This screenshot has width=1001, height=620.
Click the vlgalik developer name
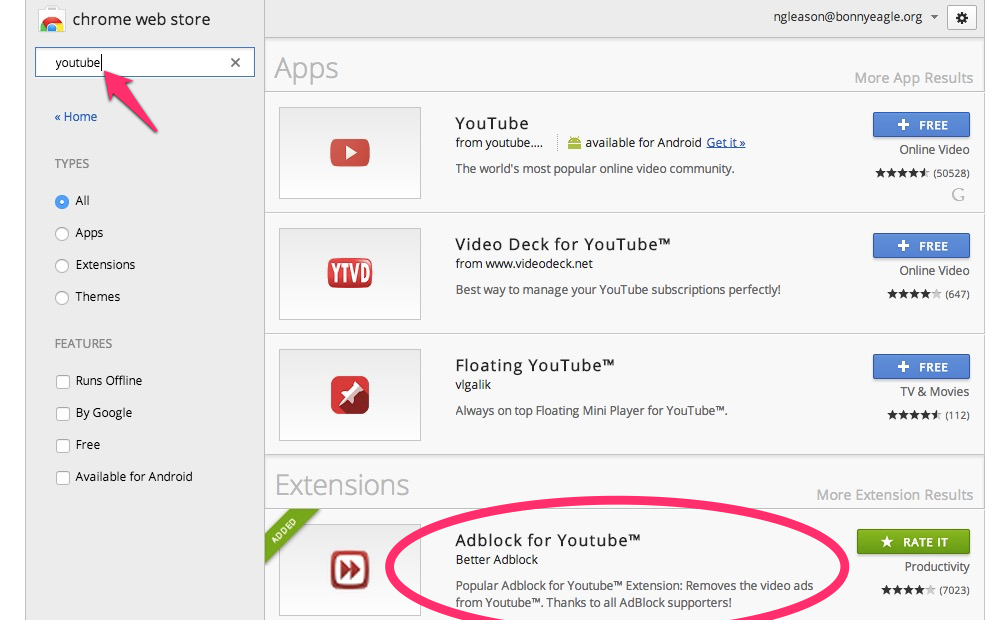[473, 385]
